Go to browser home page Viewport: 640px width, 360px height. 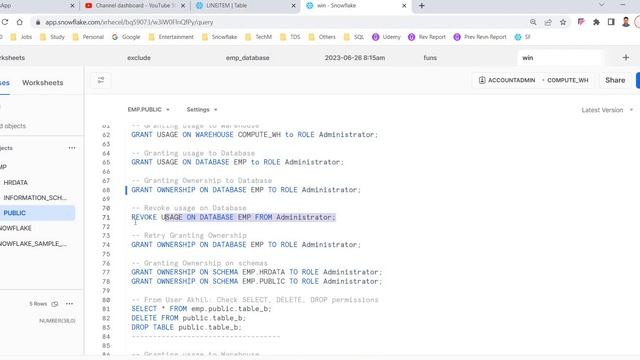pyautogui.click(x=19, y=22)
